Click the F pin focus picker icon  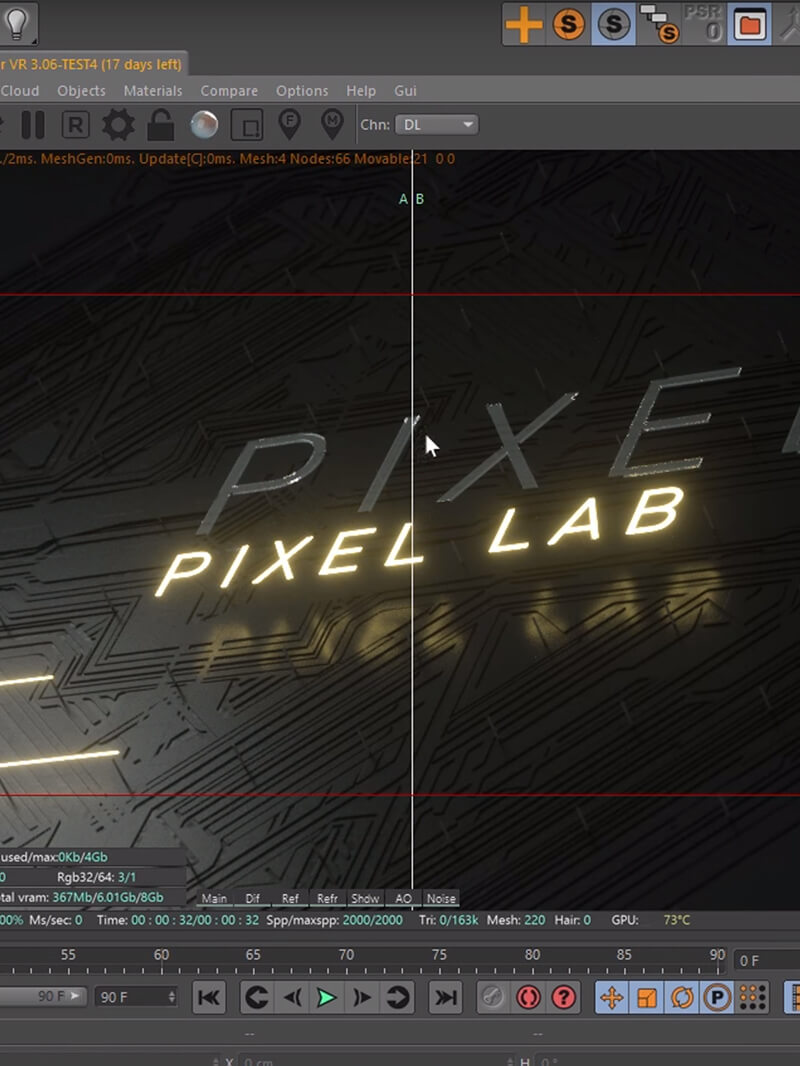coord(290,125)
